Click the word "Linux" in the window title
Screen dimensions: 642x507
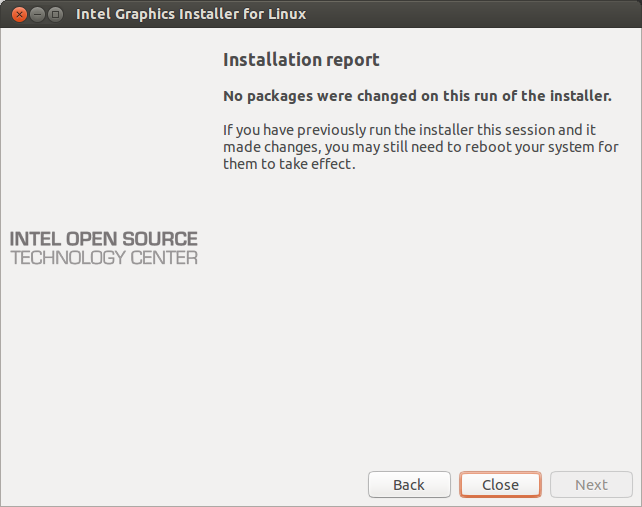coord(285,15)
